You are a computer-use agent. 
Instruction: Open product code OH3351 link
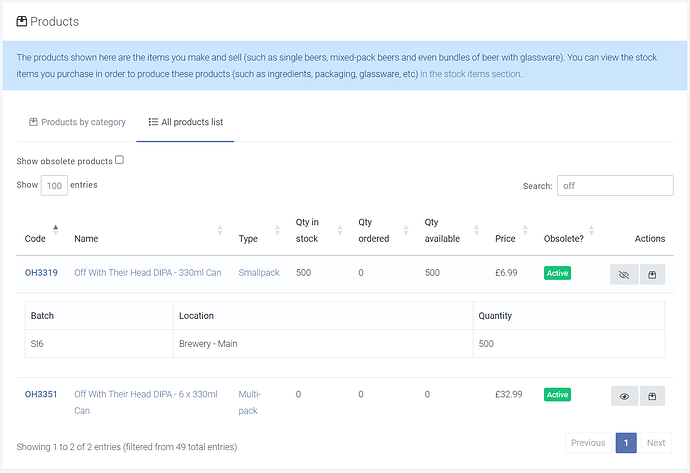(41, 394)
